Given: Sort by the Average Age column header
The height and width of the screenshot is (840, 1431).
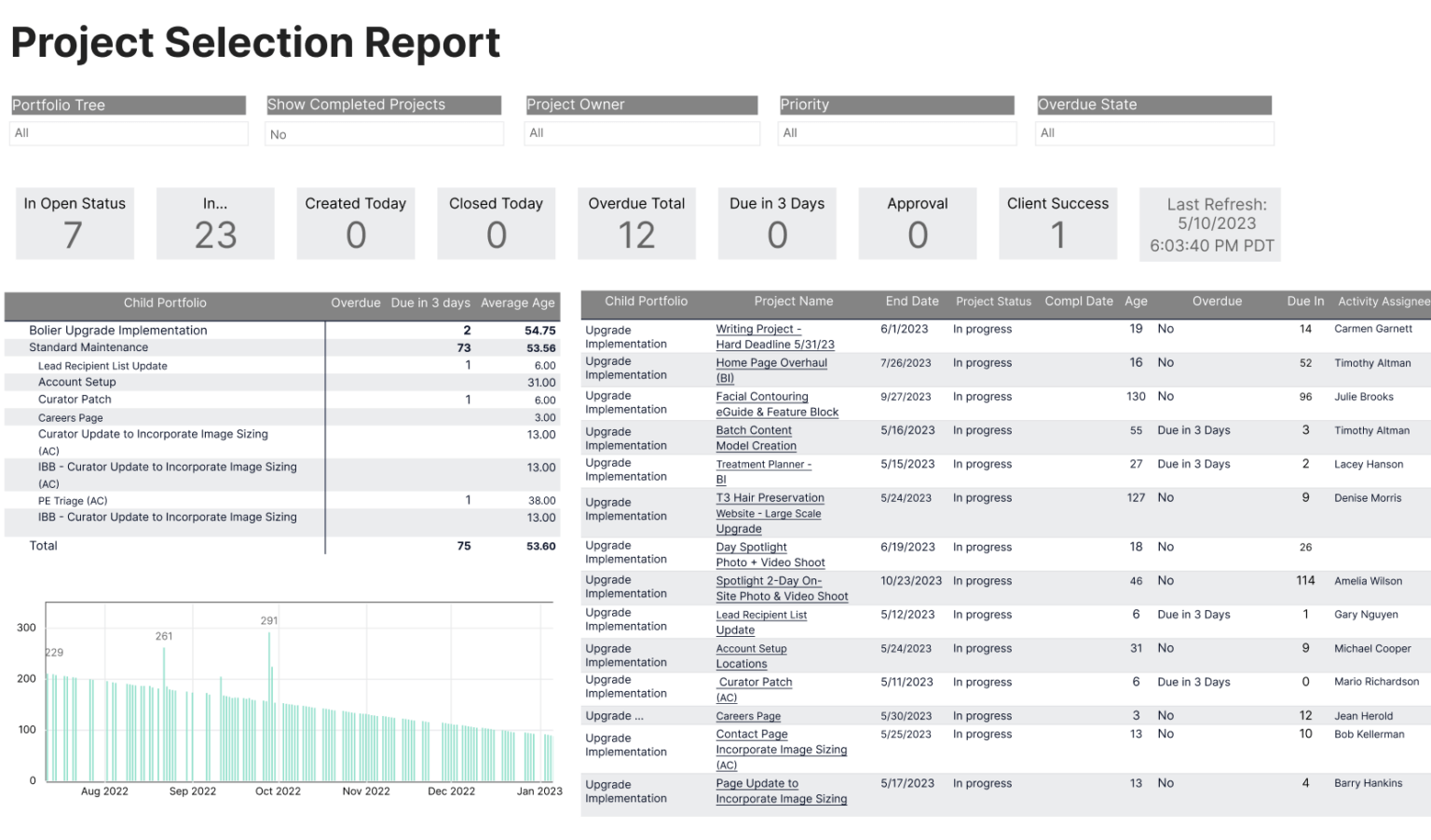Looking at the screenshot, I should point(518,303).
